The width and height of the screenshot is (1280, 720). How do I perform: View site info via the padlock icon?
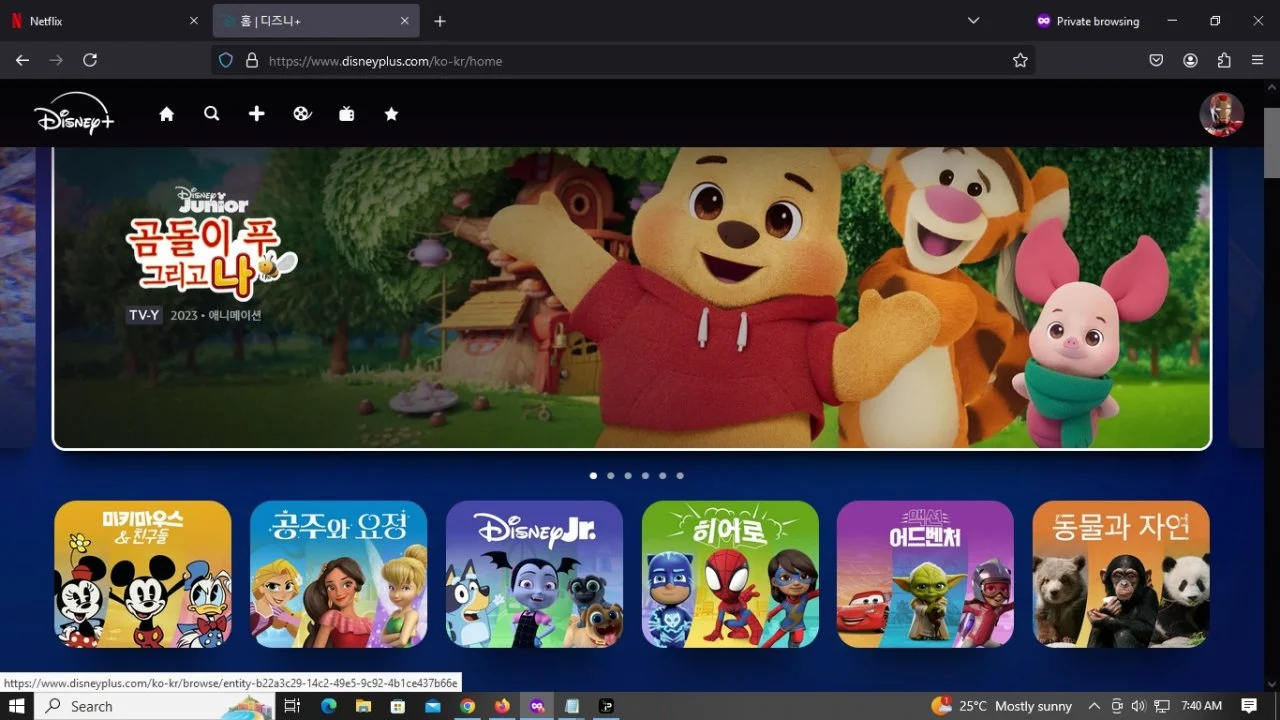[252, 60]
